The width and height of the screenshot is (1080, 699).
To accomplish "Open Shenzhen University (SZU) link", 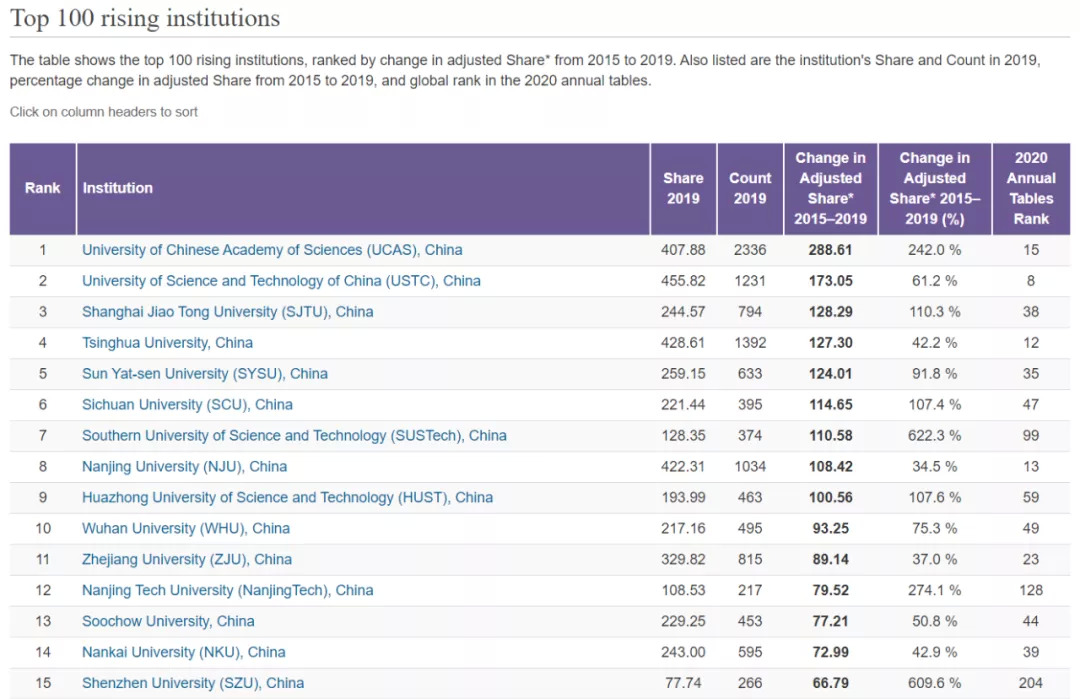I will tap(193, 683).
